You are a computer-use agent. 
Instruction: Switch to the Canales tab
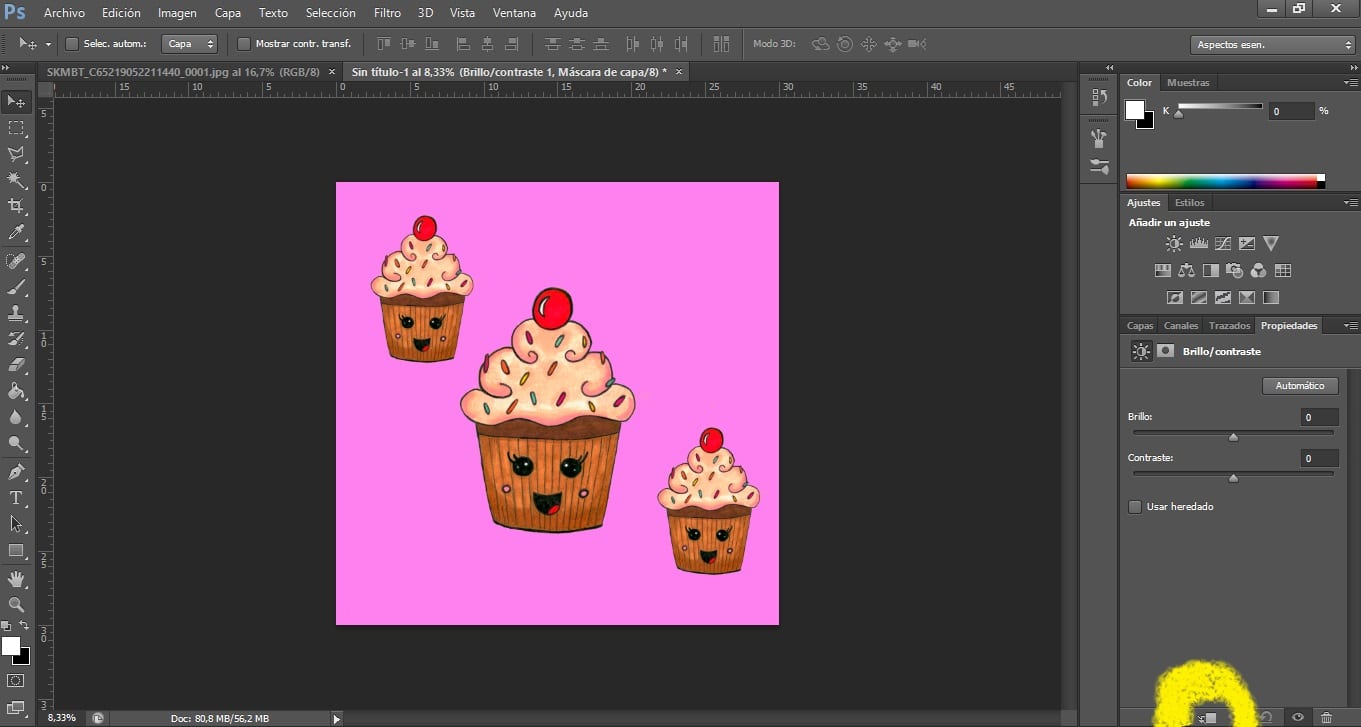1181,326
